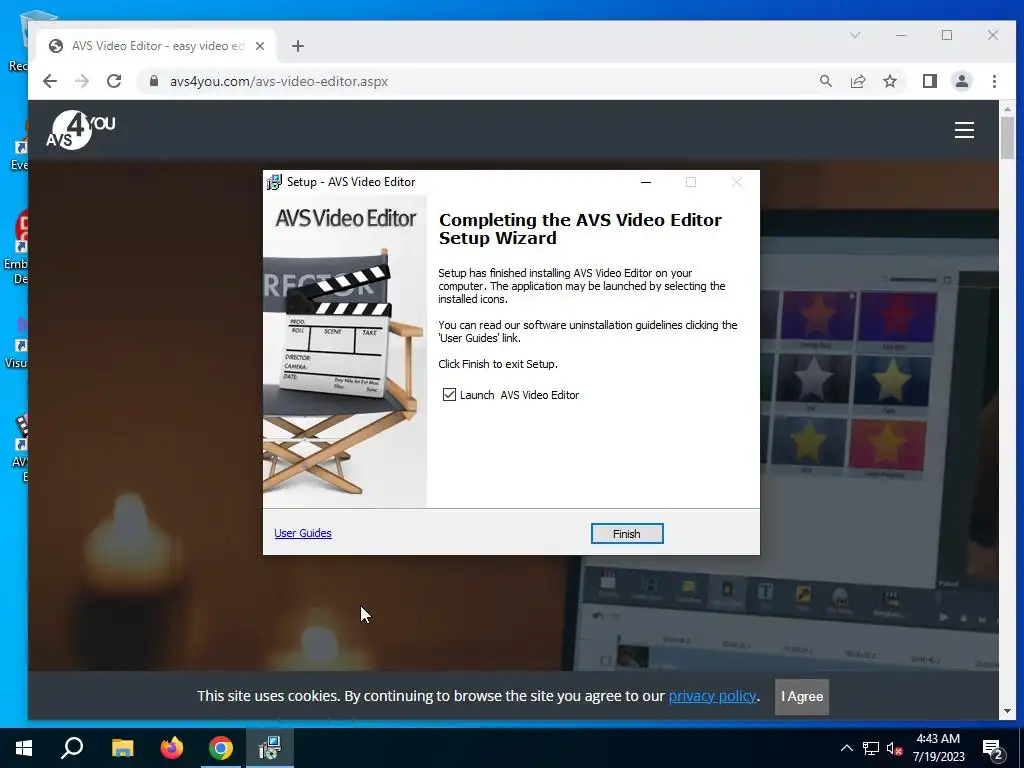
Task: Switch to Chrome in the taskbar
Action: tap(221, 748)
